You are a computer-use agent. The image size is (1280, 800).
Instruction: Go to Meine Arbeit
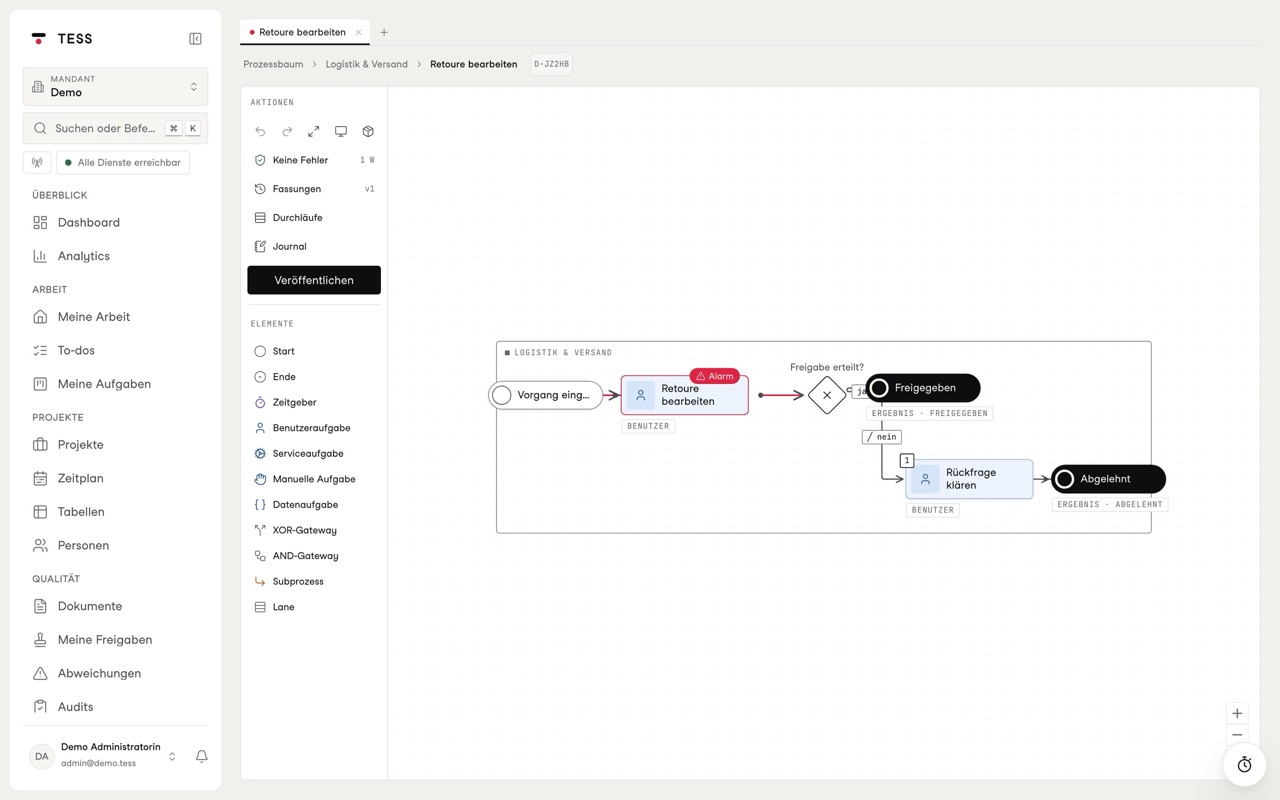[x=115, y=317]
